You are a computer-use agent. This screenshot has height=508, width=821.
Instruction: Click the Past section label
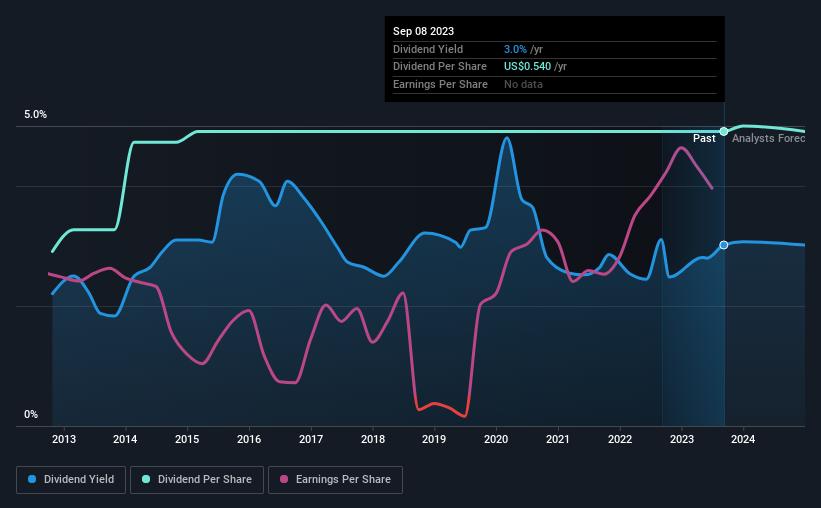pos(704,138)
